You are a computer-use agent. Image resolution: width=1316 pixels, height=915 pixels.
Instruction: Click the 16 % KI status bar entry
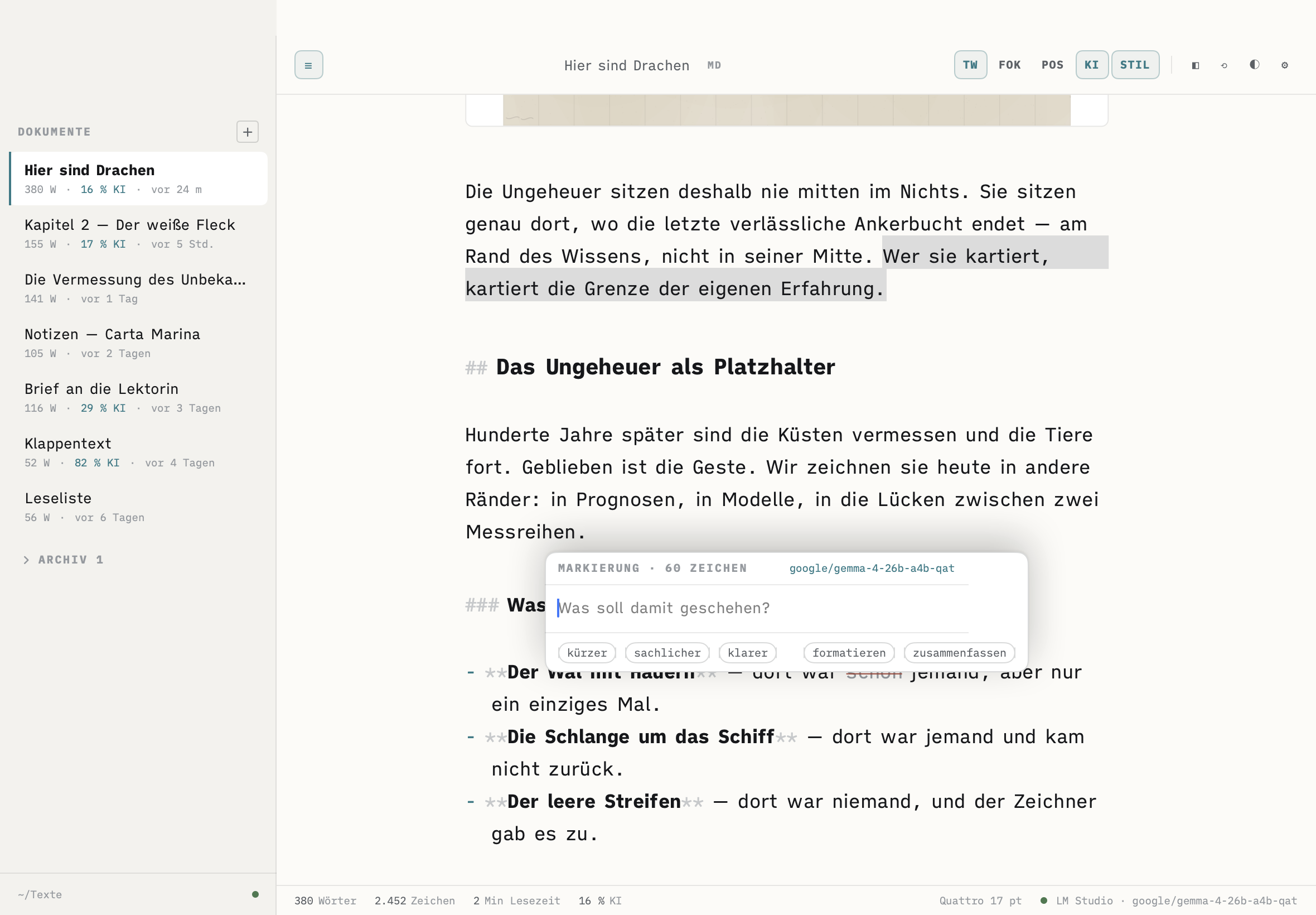(x=600, y=900)
